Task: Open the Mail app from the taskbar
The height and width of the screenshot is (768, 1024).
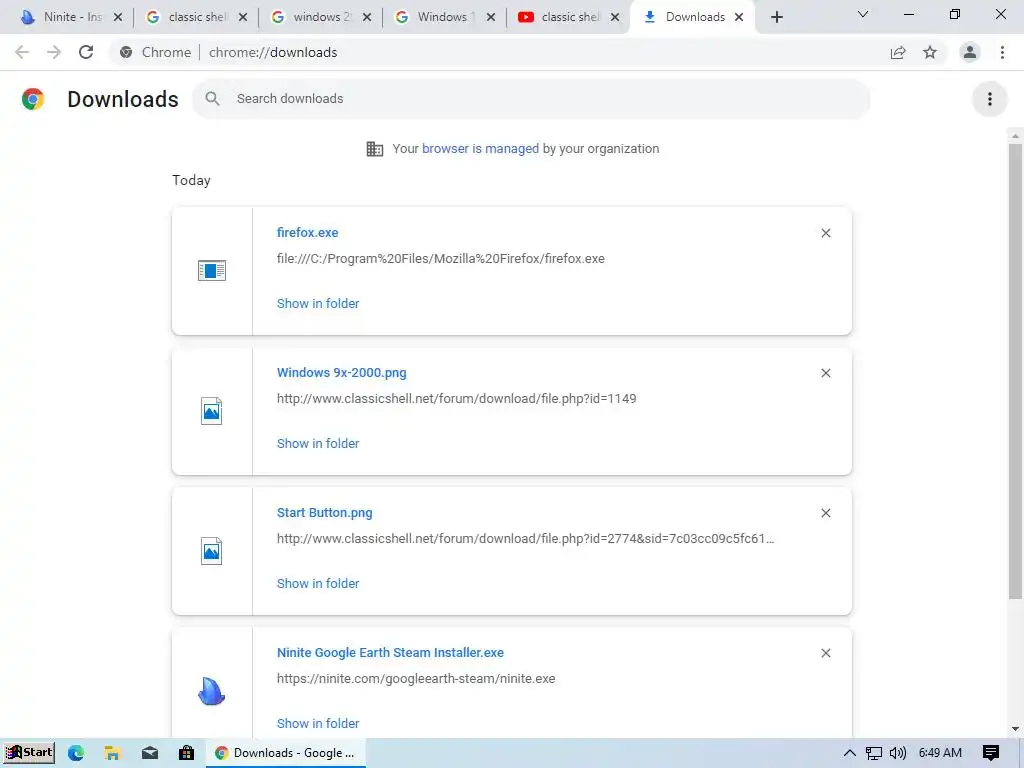Action: [150, 753]
